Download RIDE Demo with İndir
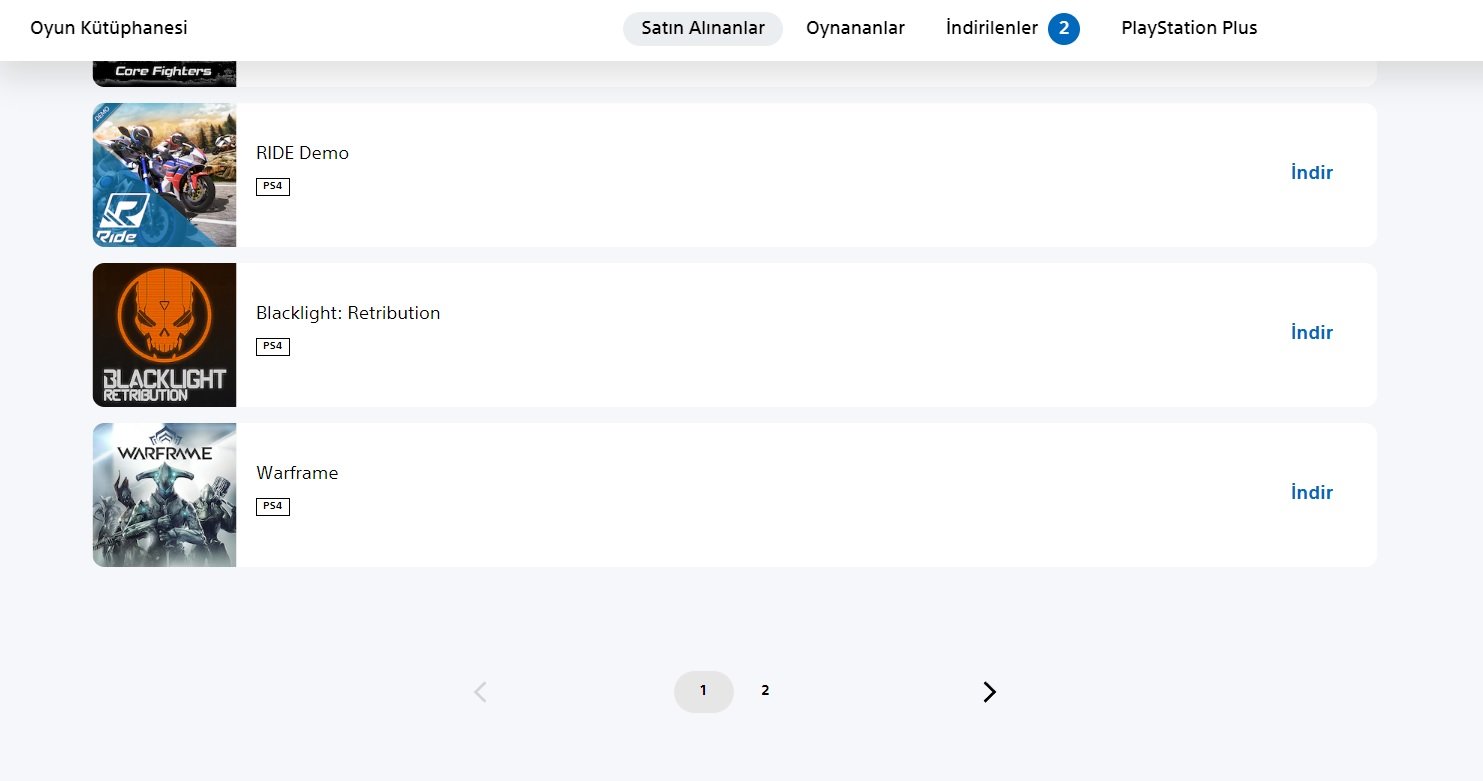The image size is (1483, 781). [1312, 173]
